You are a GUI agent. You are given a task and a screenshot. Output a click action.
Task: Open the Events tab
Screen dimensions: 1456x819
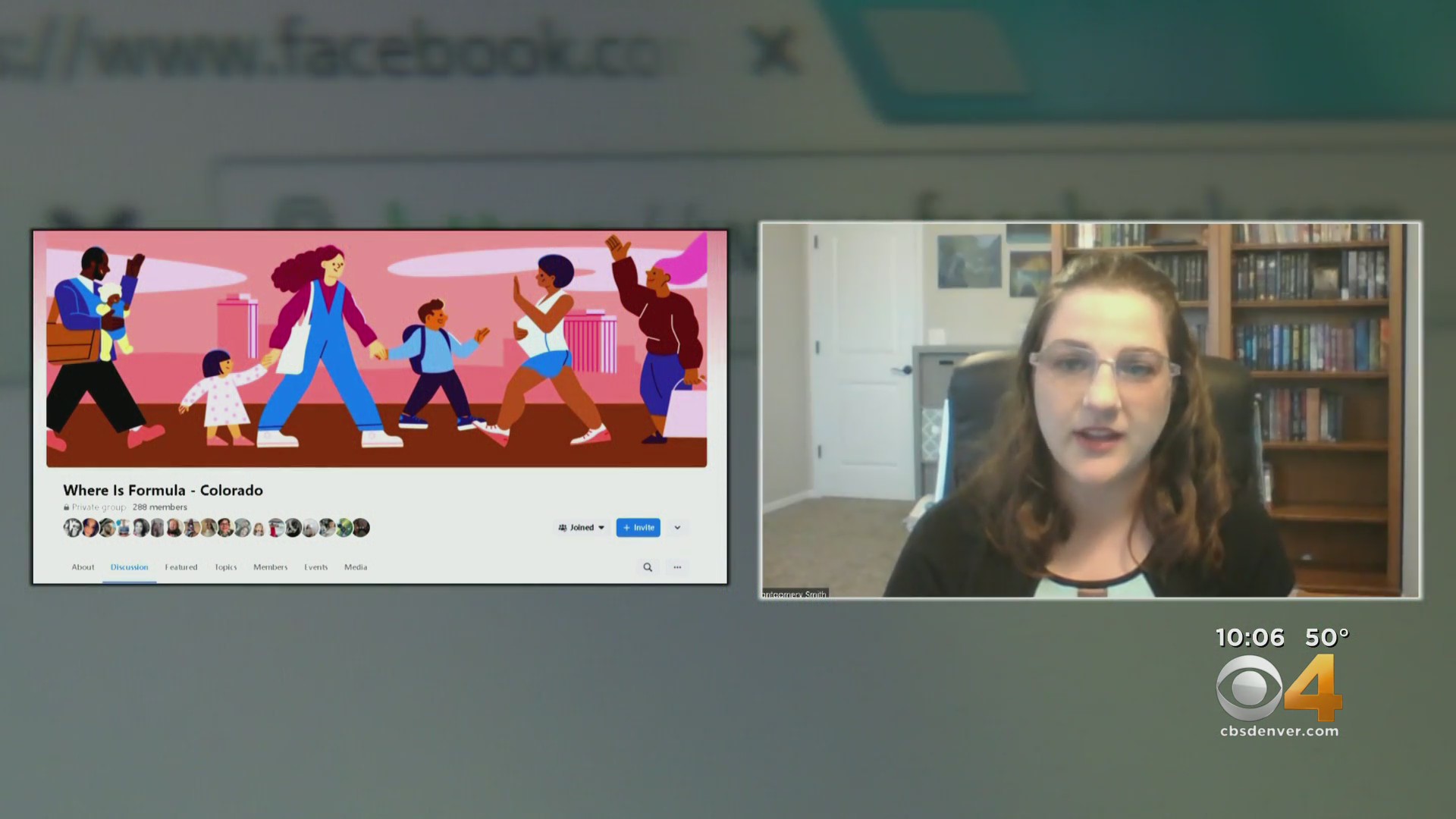pos(316,567)
